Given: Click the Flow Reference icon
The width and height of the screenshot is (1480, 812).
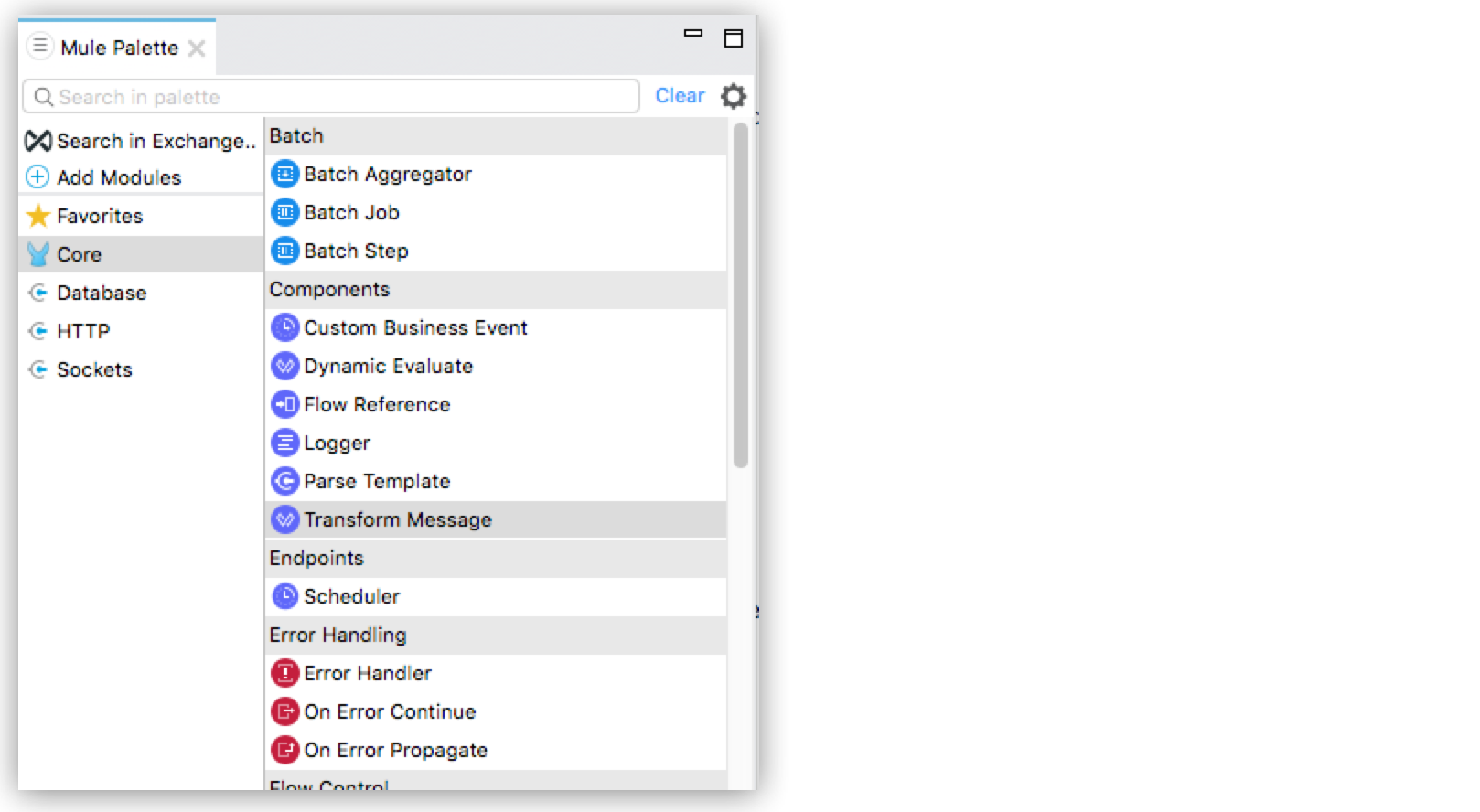Looking at the screenshot, I should coord(285,404).
